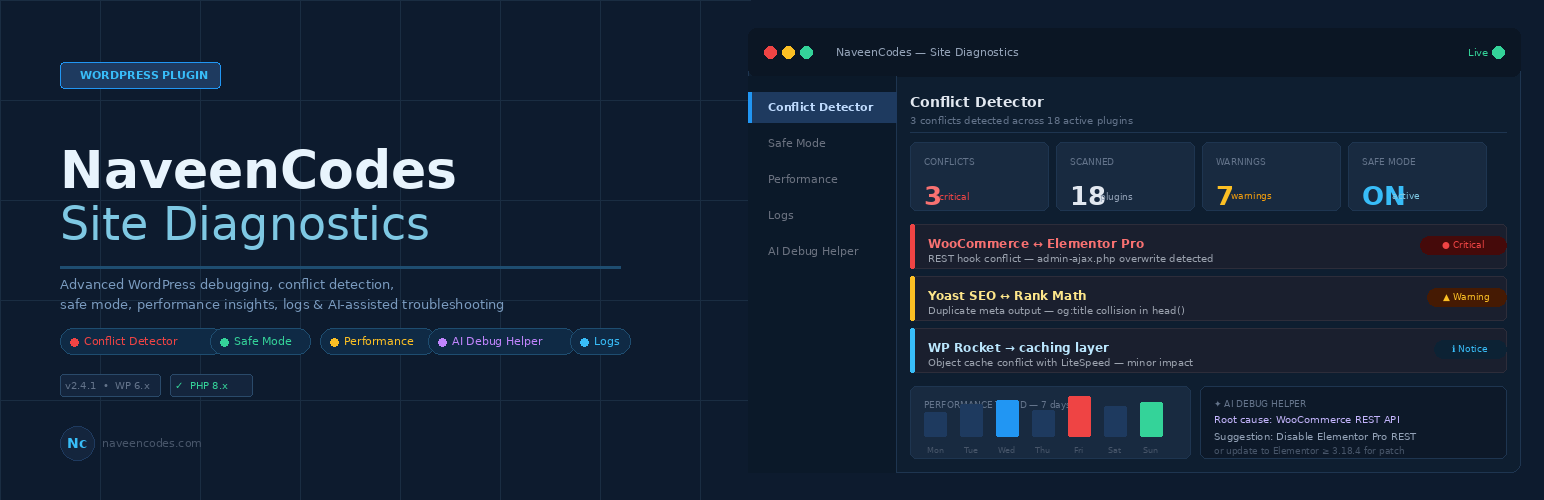
Task: Open the WooCommerce Elementor Pro conflict row
Action: click(x=1208, y=246)
